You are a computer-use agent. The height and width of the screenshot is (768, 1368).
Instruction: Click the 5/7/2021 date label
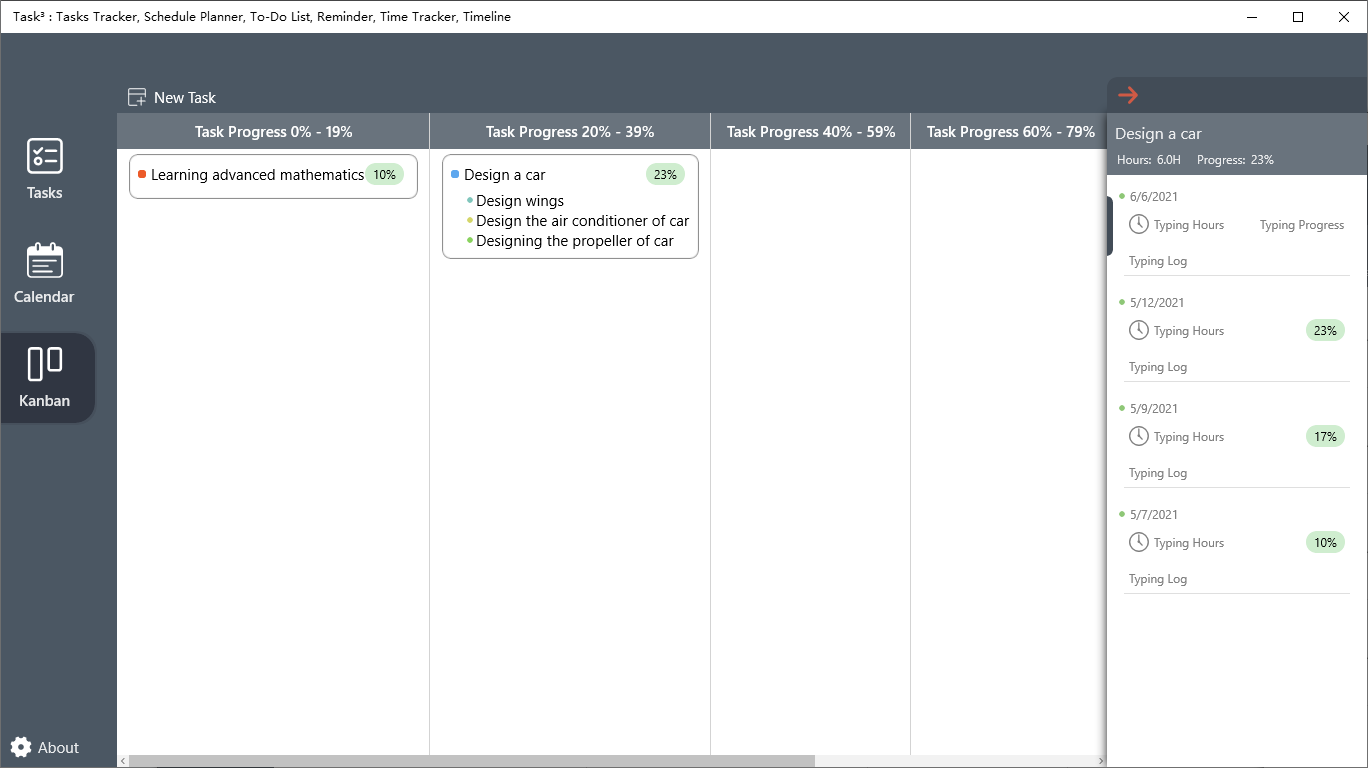[x=1154, y=515]
